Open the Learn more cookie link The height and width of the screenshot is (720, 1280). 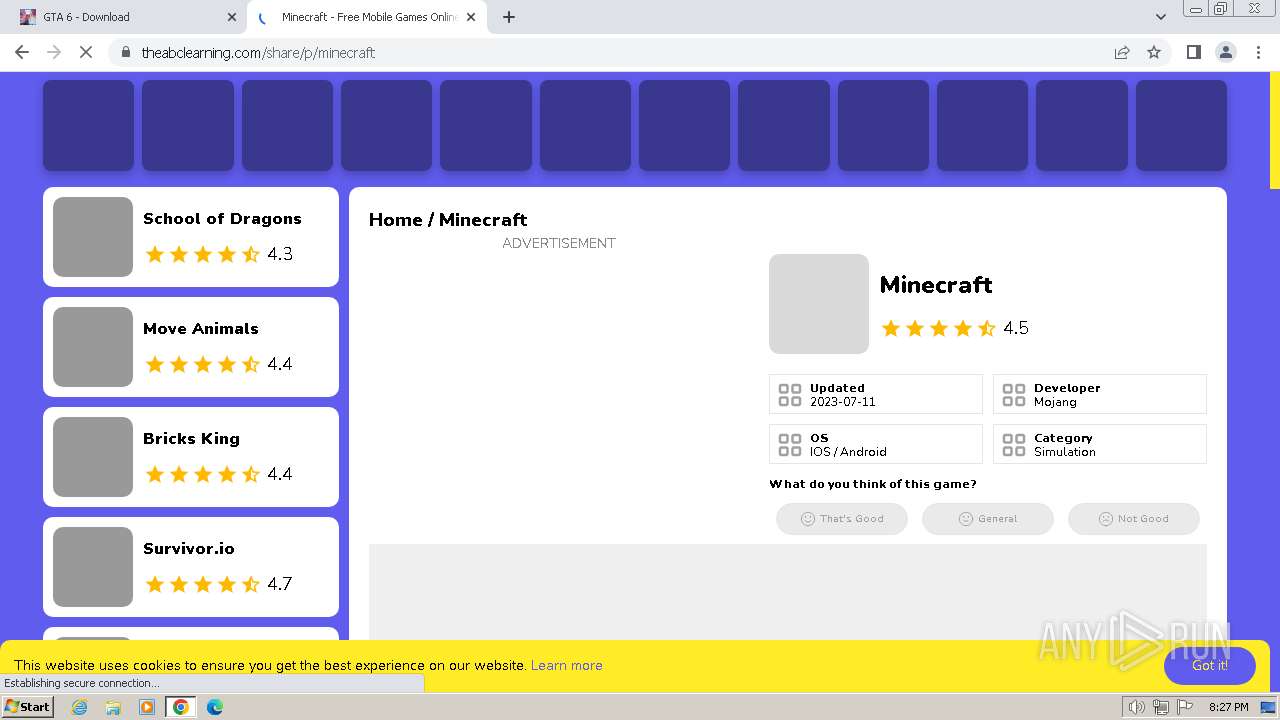(x=566, y=665)
